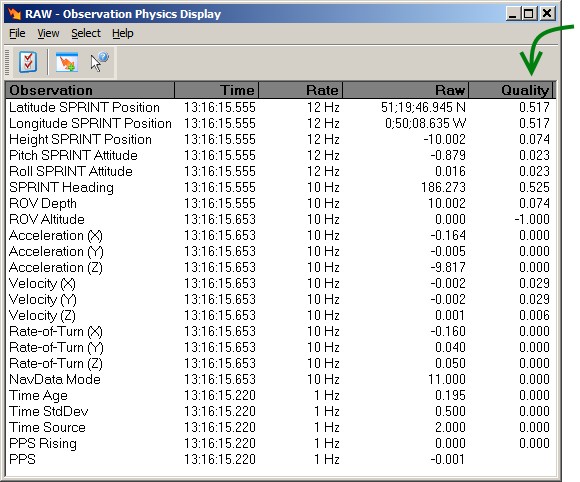Select the NavData Mode observation row
Screen dimensions: 580x482
280,380
